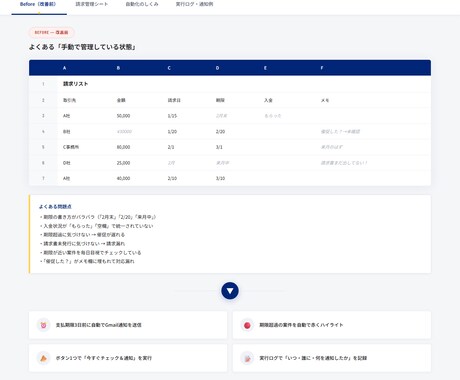
Task: Click the 2/1 date cell
Action: click(x=171, y=147)
